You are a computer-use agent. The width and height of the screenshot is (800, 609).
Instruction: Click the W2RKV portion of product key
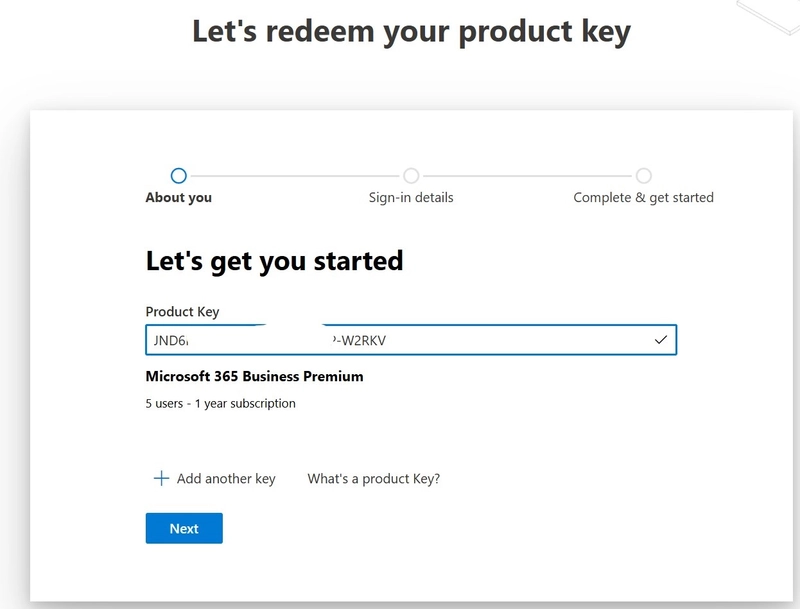click(x=364, y=340)
